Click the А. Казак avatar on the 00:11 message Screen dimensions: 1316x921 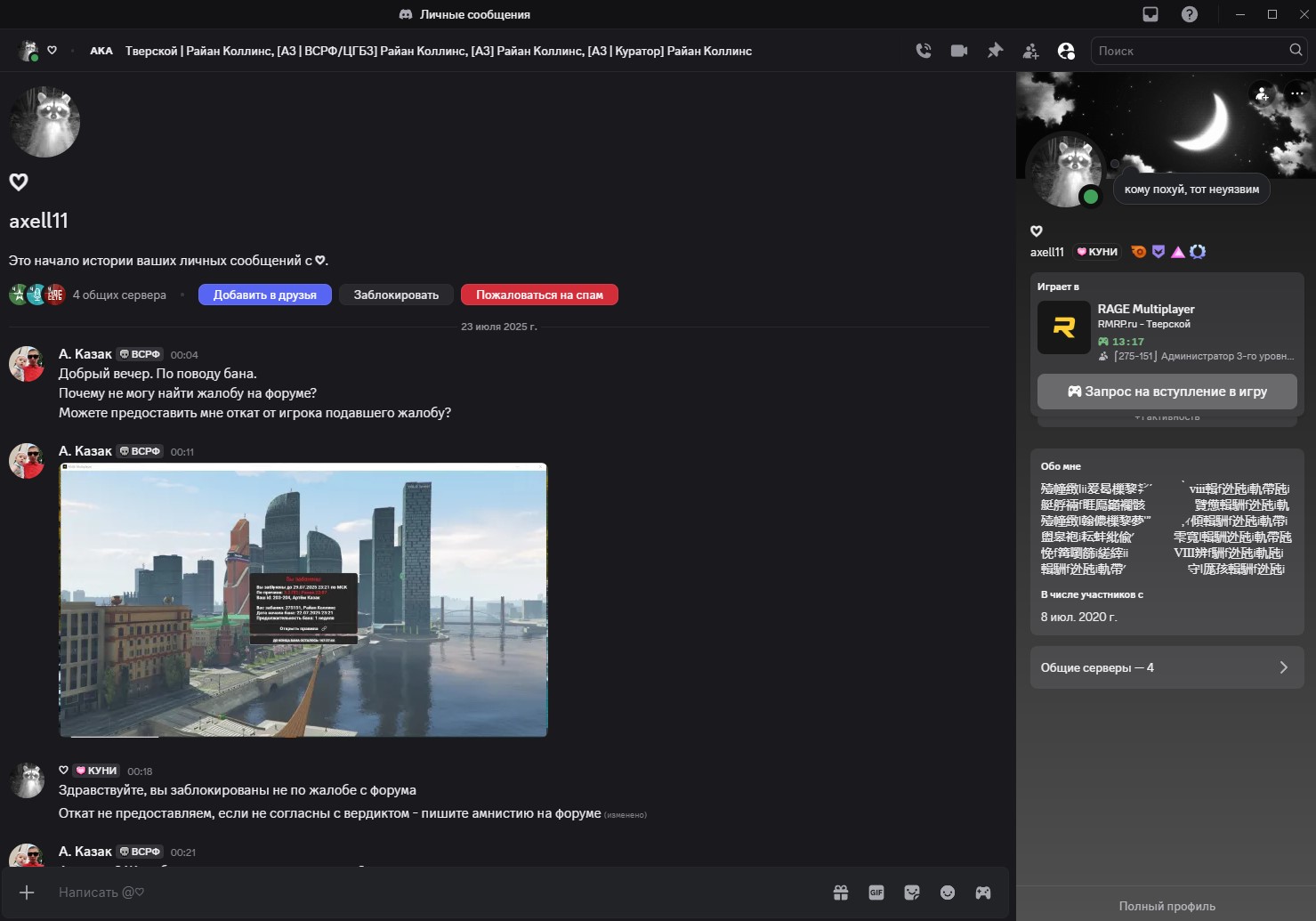(x=27, y=461)
